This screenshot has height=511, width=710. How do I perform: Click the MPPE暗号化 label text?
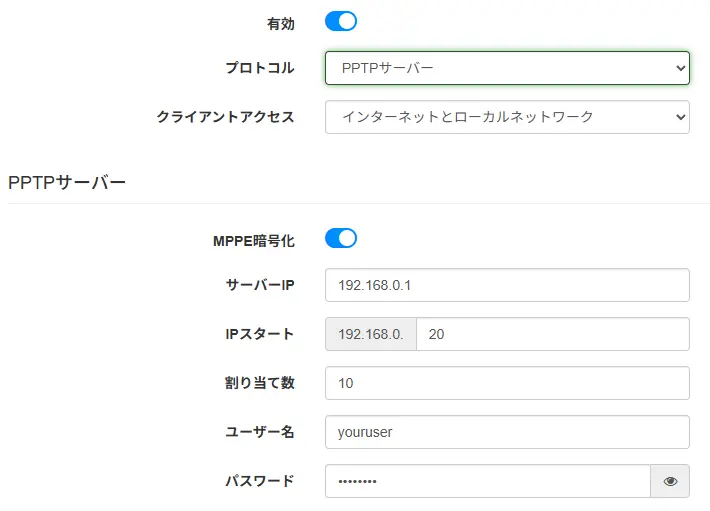[x=254, y=241]
